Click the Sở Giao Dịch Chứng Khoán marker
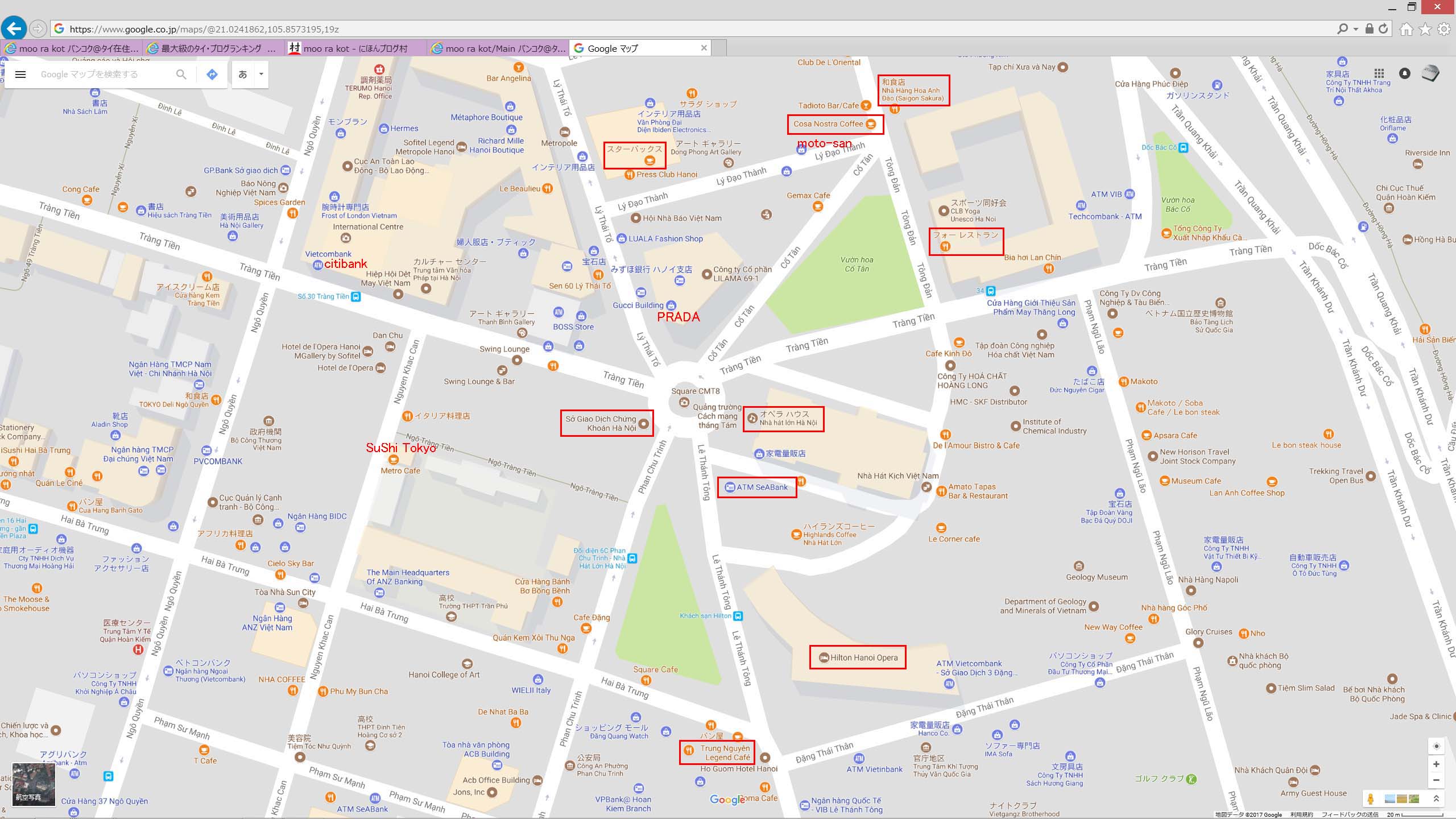Screen dimensions: 1456x819 tap(644, 424)
